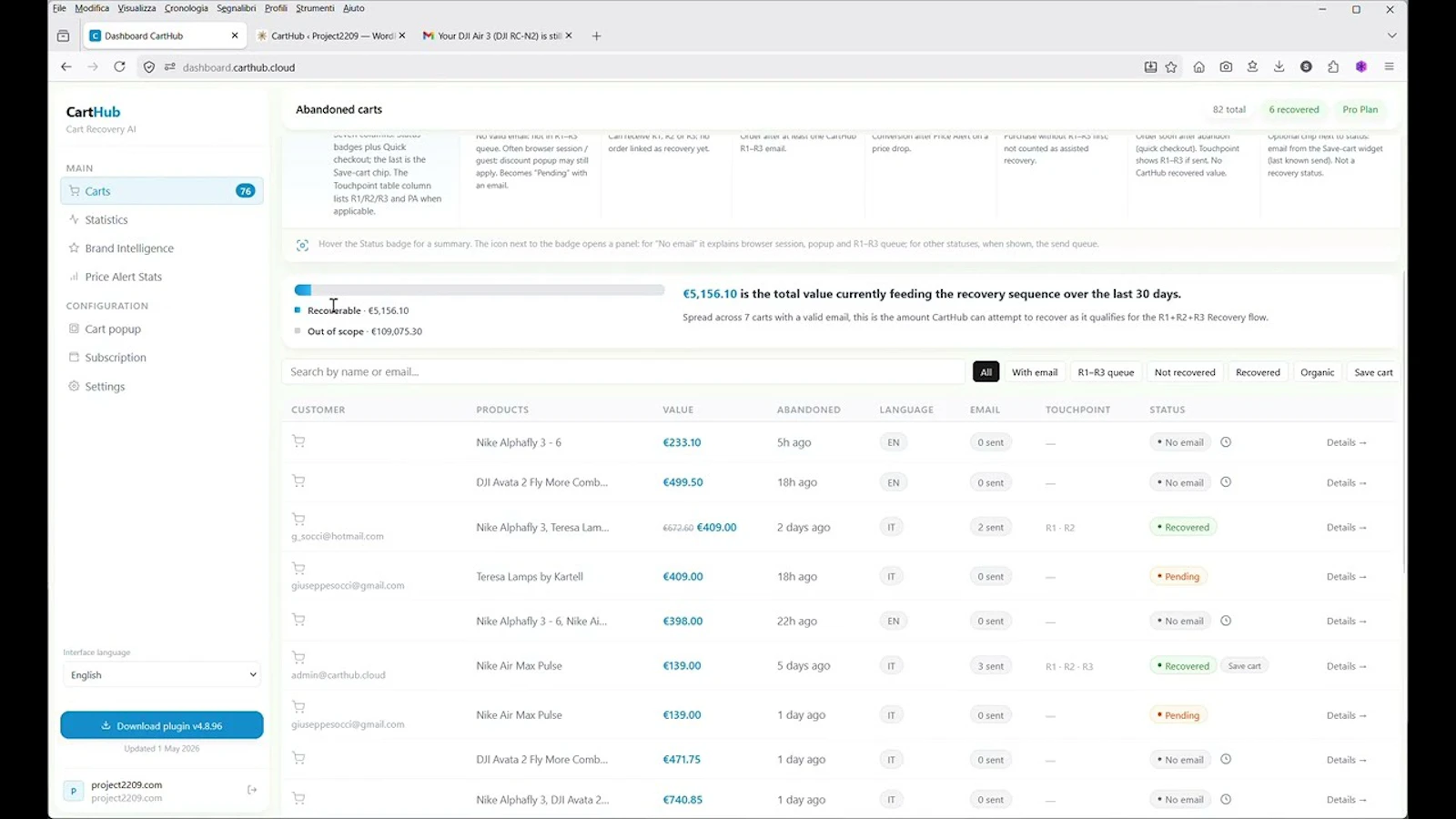Click the 2 sent email badge
1456x819 pixels.
tap(990, 527)
